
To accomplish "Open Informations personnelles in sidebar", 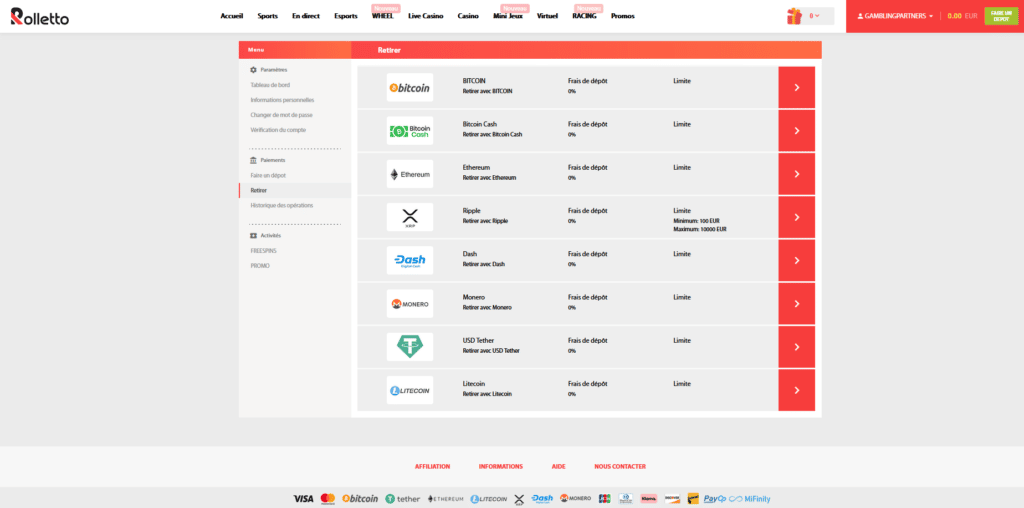I will click(283, 100).
